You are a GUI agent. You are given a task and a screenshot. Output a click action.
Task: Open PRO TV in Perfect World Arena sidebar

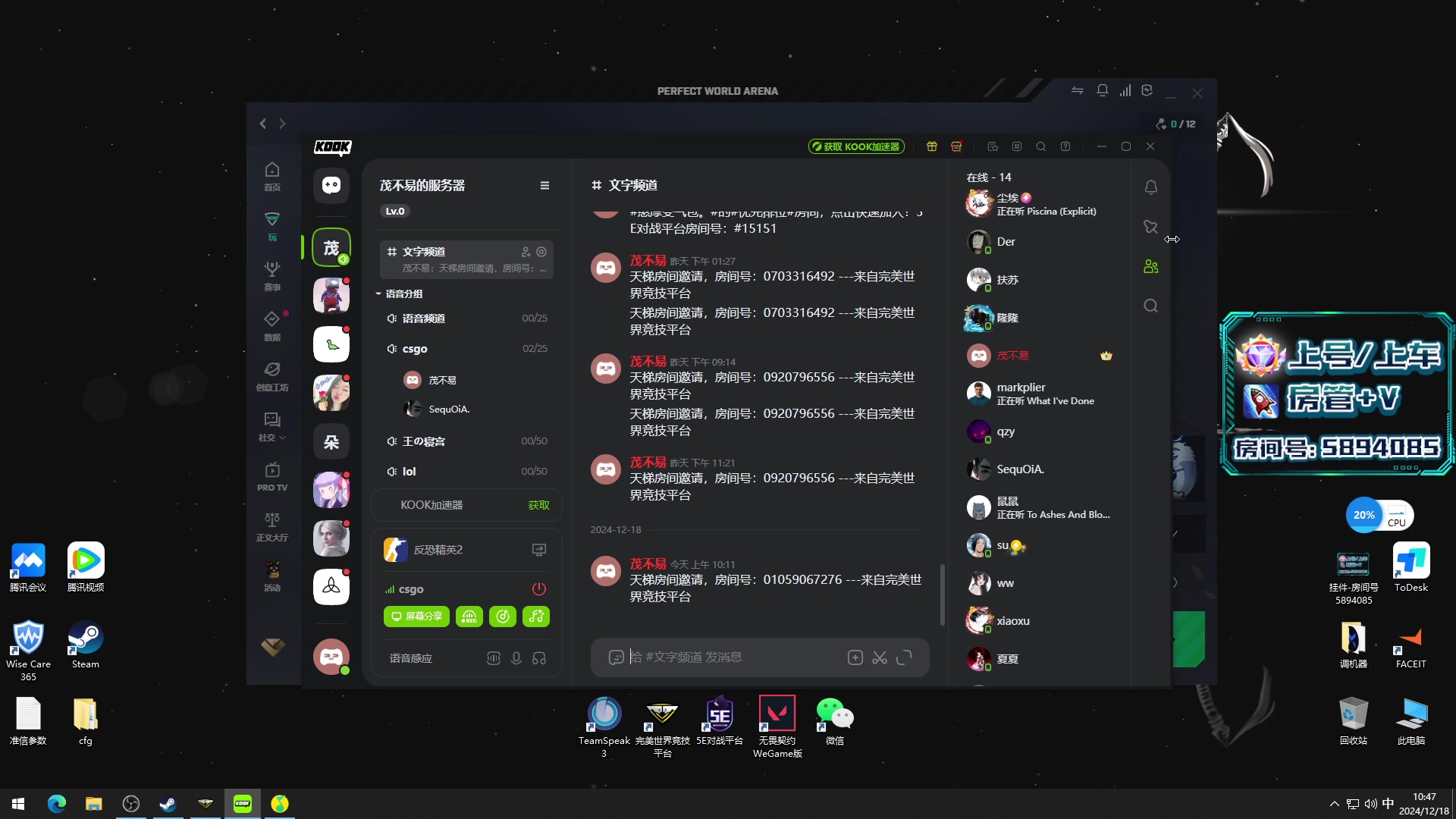(272, 476)
